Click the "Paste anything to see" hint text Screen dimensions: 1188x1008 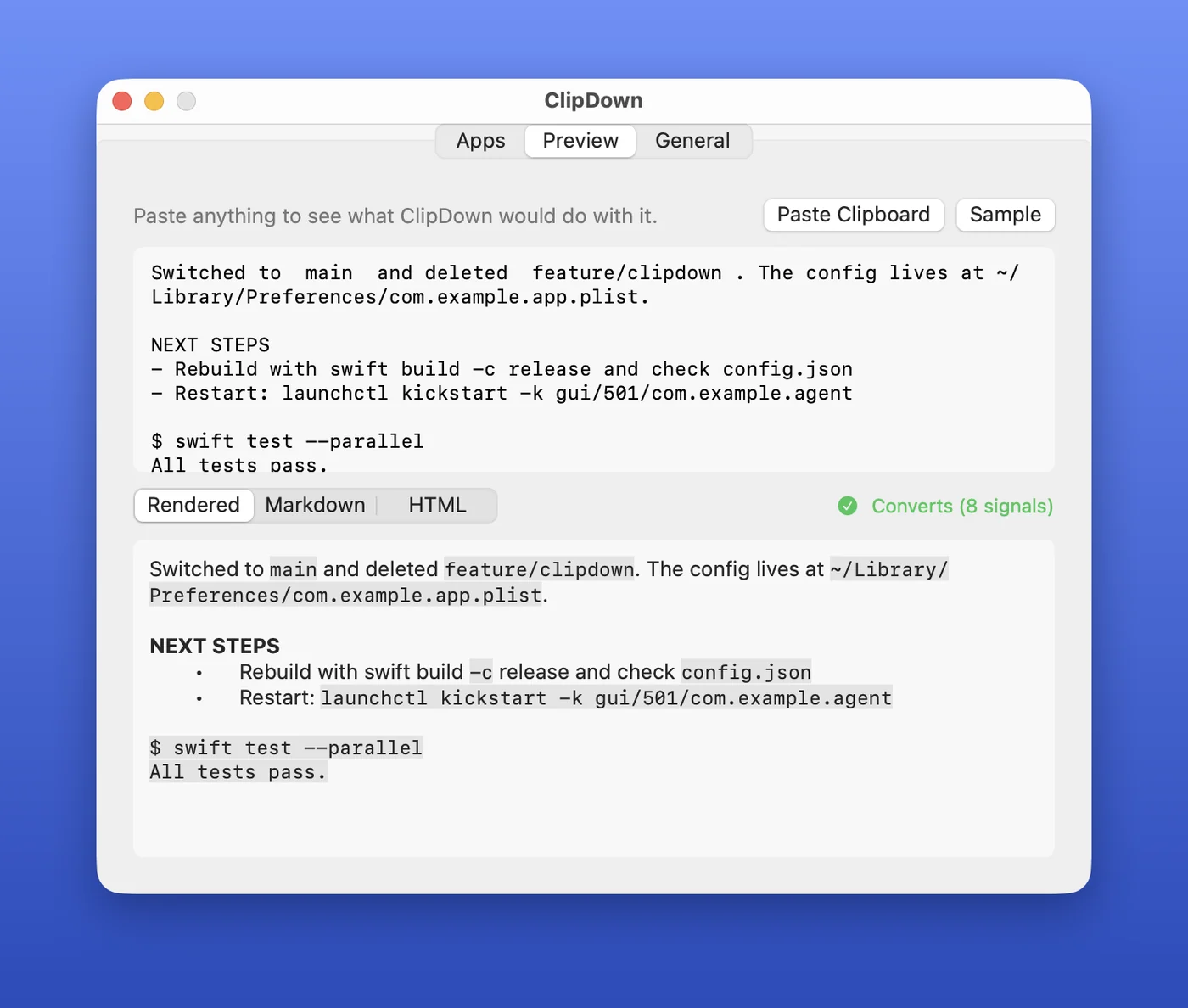click(x=395, y=216)
